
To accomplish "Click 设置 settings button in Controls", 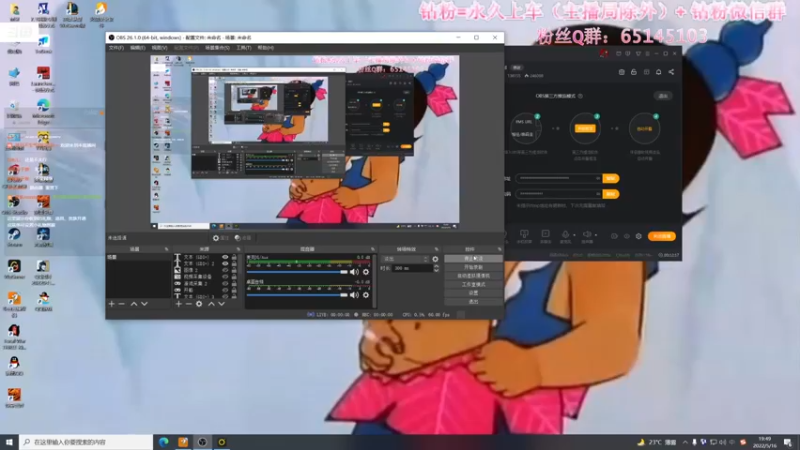I will pos(473,293).
